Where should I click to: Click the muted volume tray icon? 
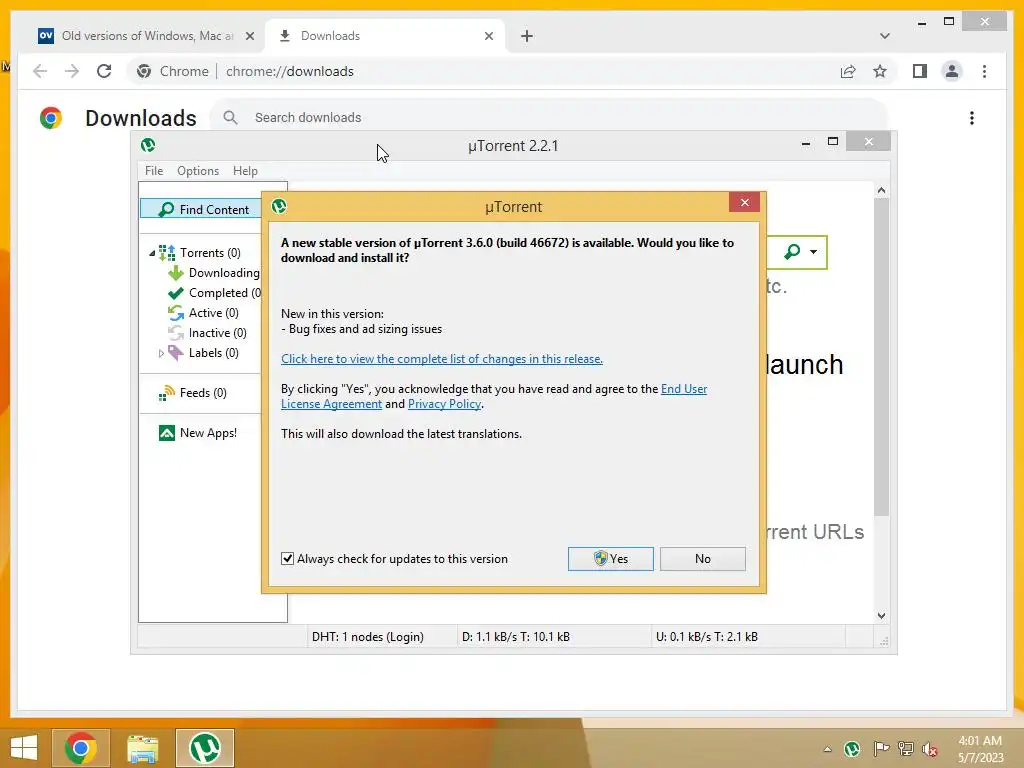point(930,749)
